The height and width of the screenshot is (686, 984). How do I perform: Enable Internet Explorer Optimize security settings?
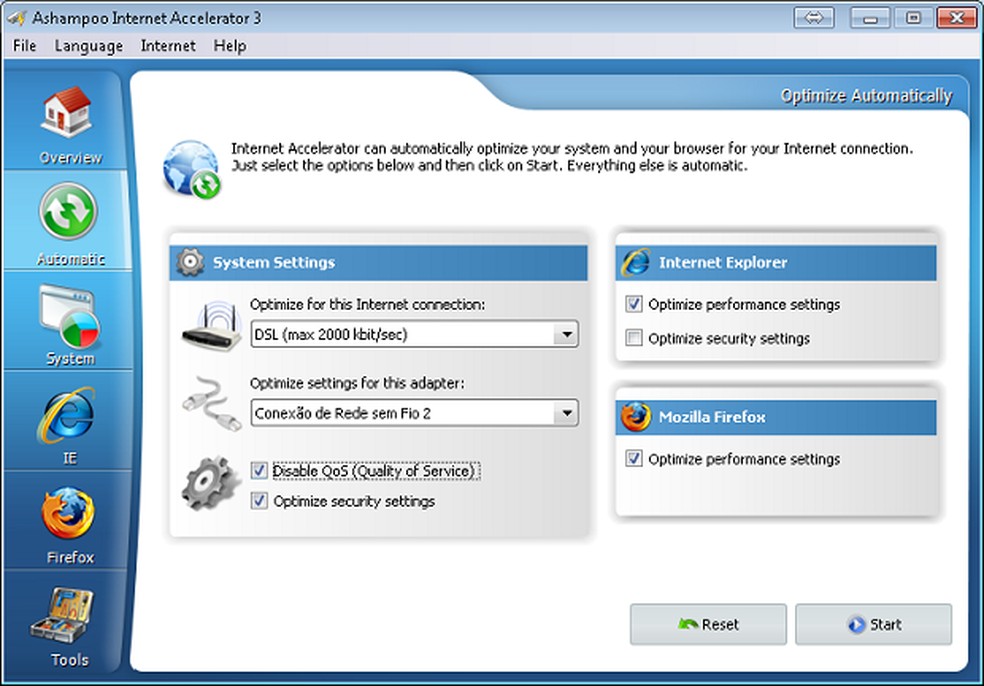pos(634,338)
